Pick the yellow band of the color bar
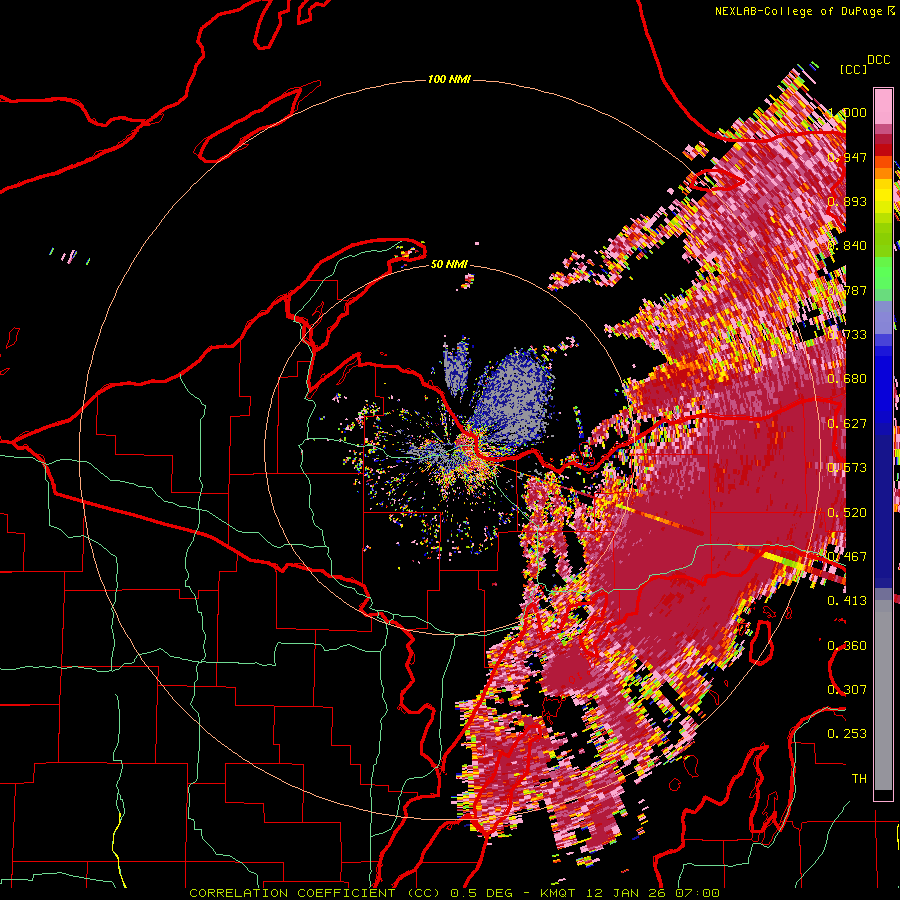Screen dimensions: 900x900 tap(883, 195)
